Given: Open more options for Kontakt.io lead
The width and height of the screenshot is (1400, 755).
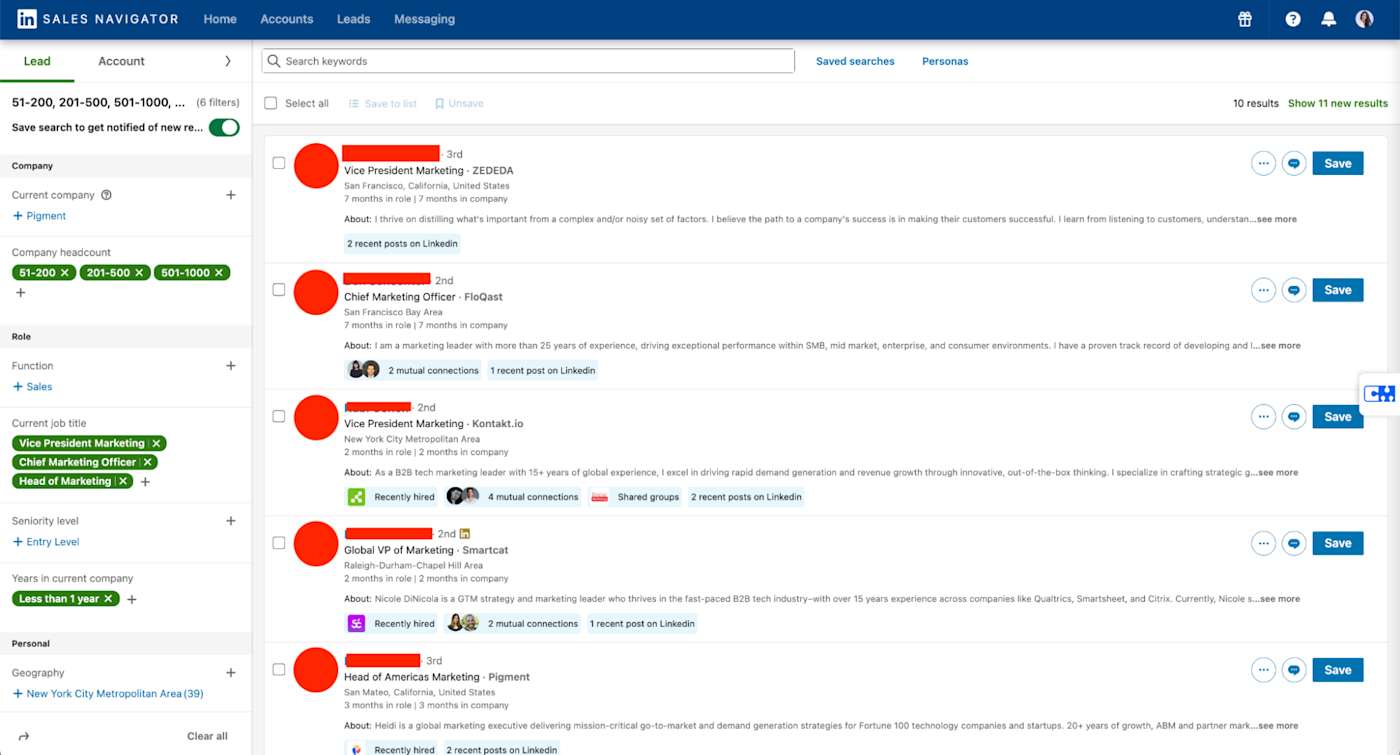Looking at the screenshot, I should (x=1263, y=416).
